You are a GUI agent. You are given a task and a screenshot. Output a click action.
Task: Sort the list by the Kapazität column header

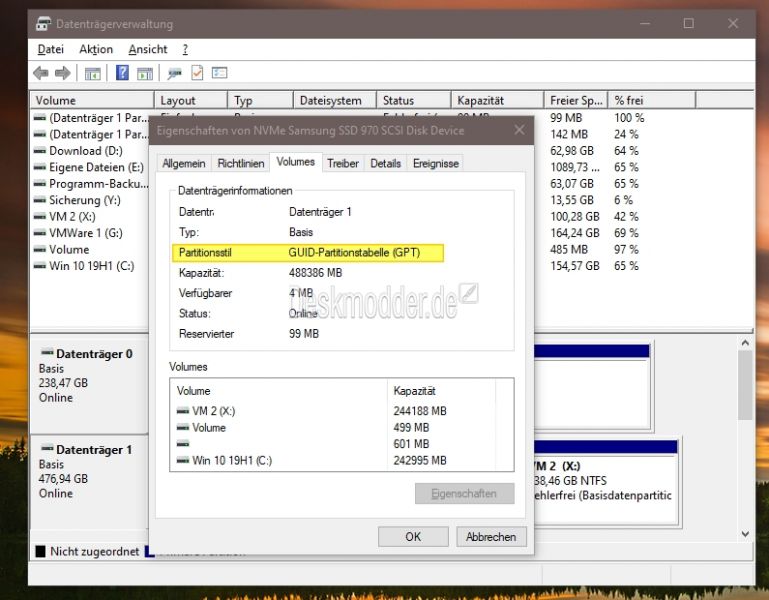(480, 100)
